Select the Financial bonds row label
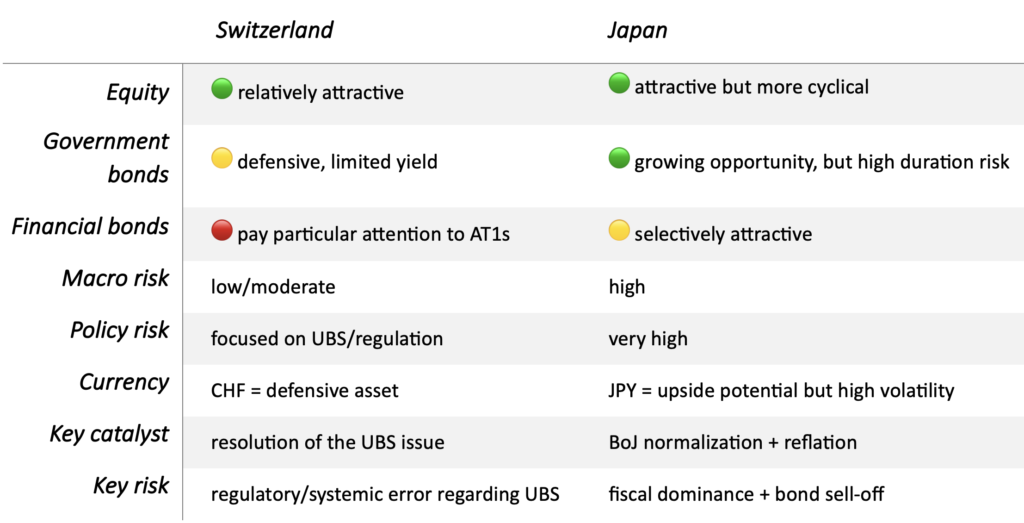The height and width of the screenshot is (523, 1024). tap(91, 227)
